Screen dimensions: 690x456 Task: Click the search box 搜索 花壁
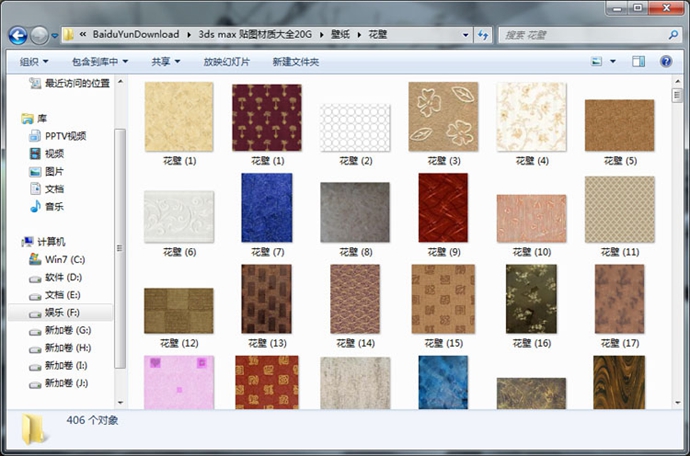583,35
